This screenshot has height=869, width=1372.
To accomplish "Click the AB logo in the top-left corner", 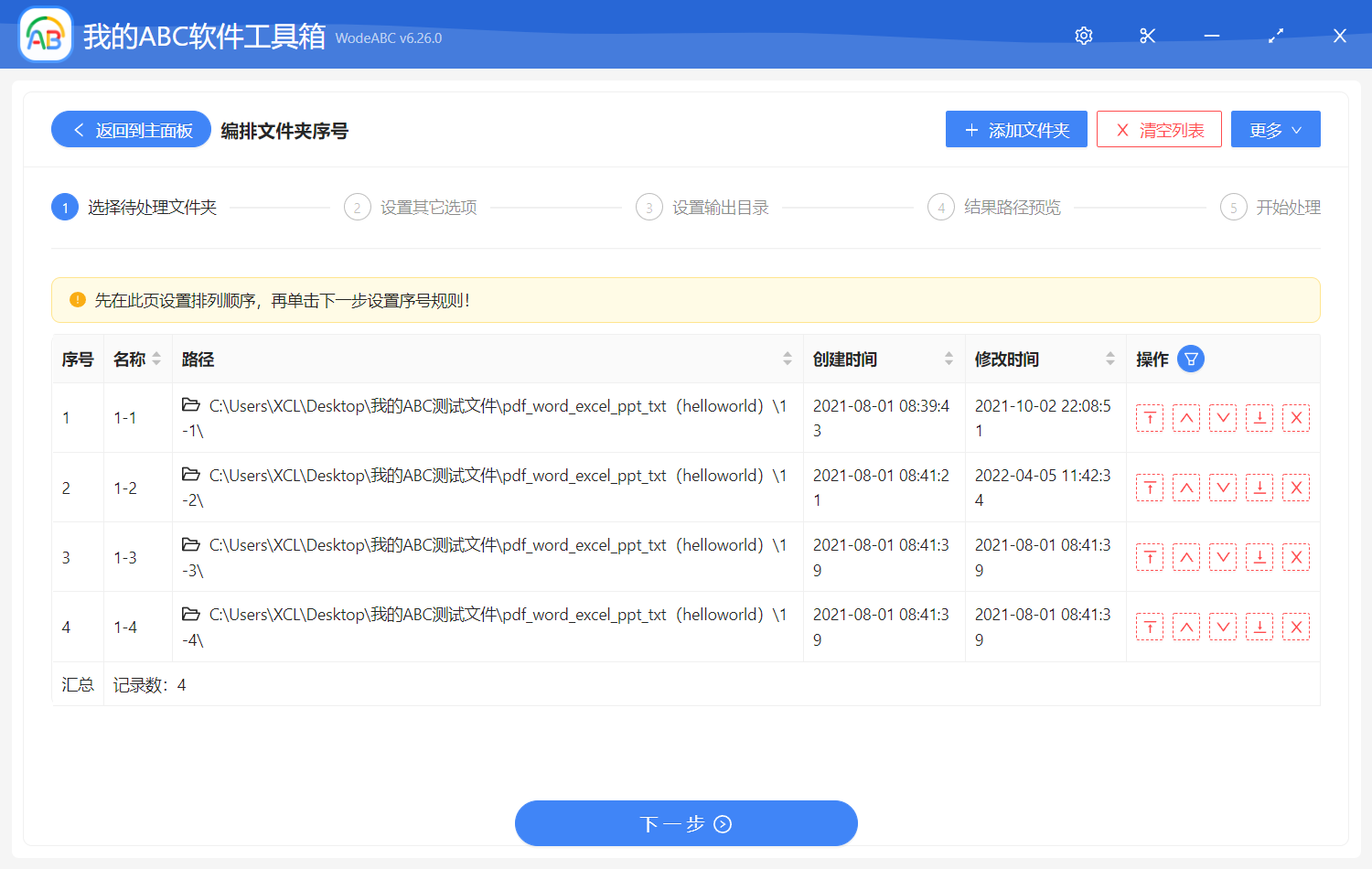I will [45, 34].
